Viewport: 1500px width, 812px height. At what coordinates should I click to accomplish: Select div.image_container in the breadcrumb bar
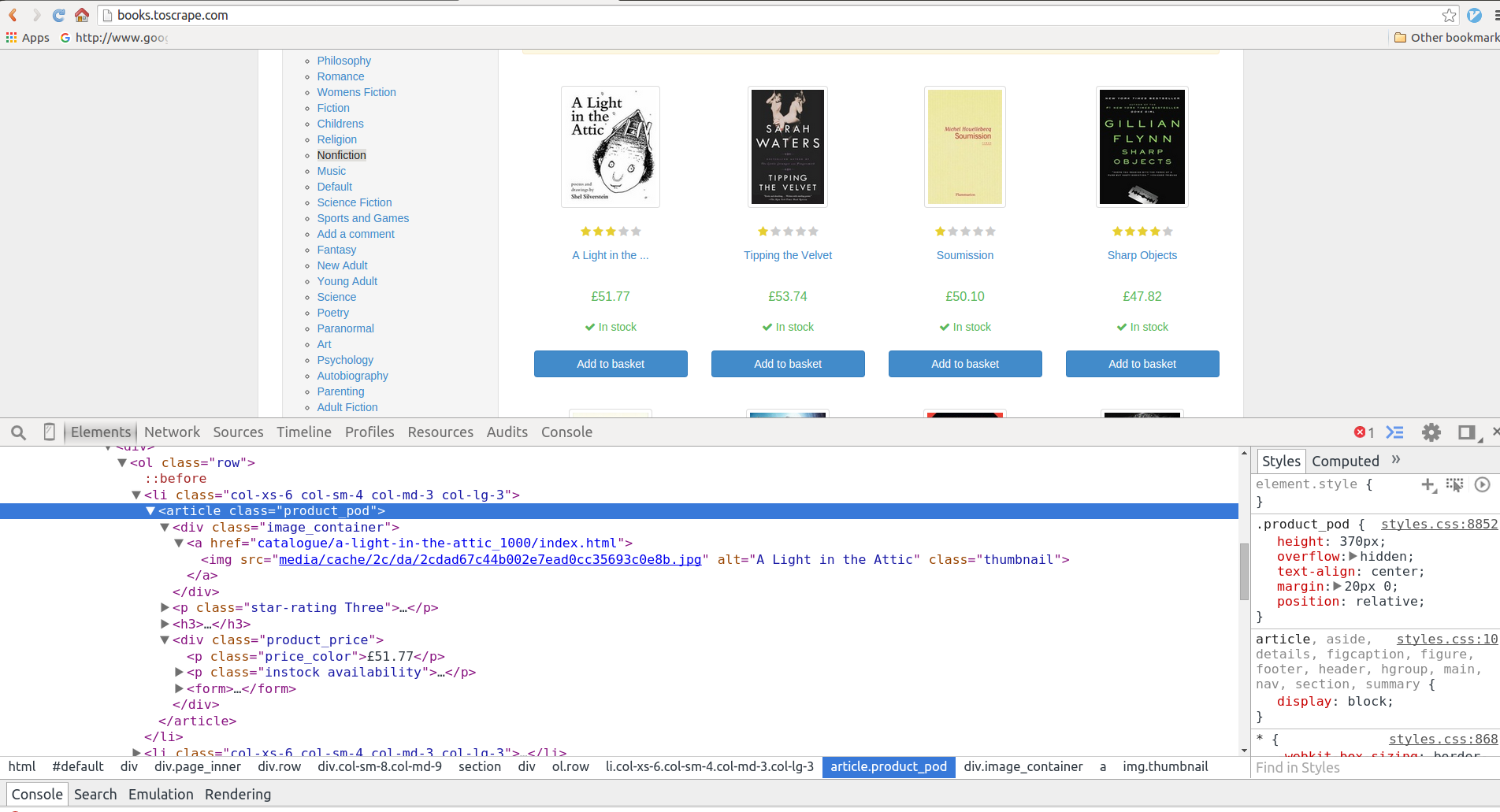coord(1023,767)
